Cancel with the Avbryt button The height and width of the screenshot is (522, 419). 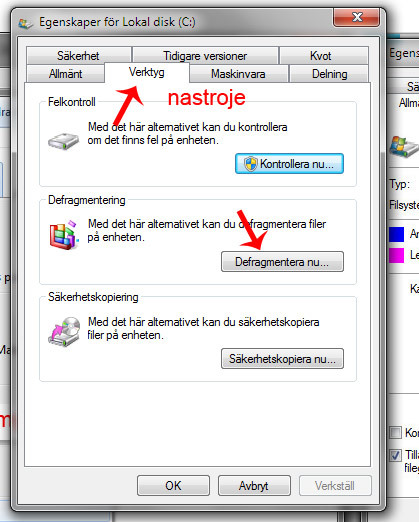[x=254, y=486]
